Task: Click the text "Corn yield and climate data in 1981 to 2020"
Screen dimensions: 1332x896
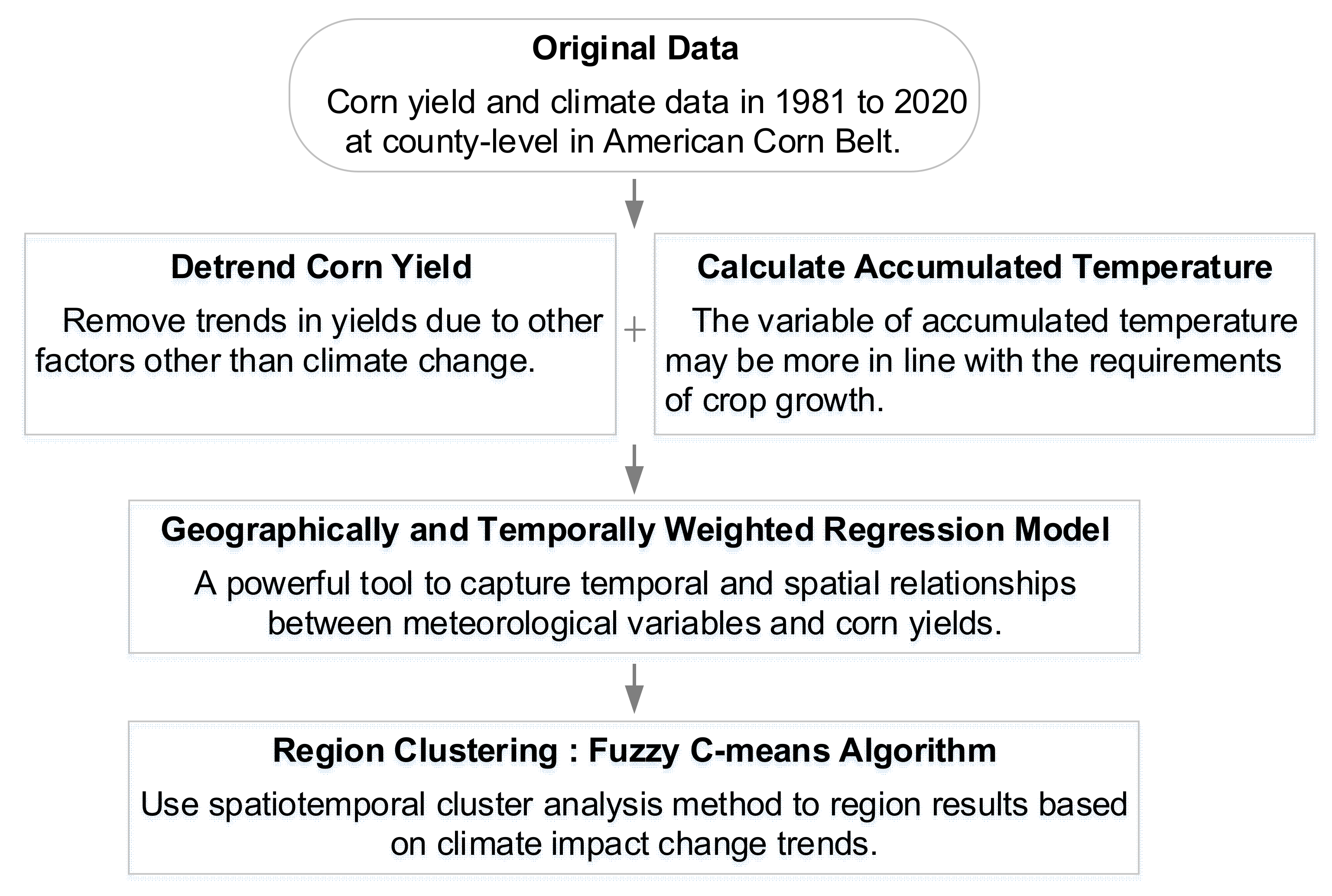Action: click(x=647, y=102)
